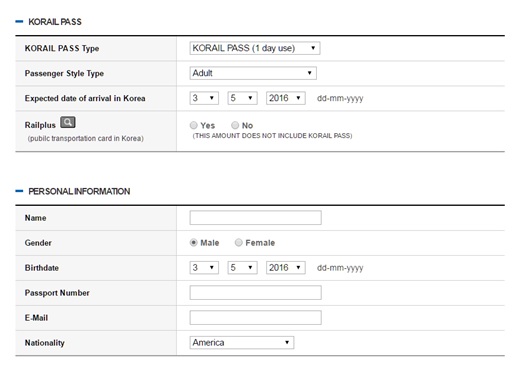Focus the E-Mail input field
Viewport: 519px width, 367px height.
pos(256,318)
